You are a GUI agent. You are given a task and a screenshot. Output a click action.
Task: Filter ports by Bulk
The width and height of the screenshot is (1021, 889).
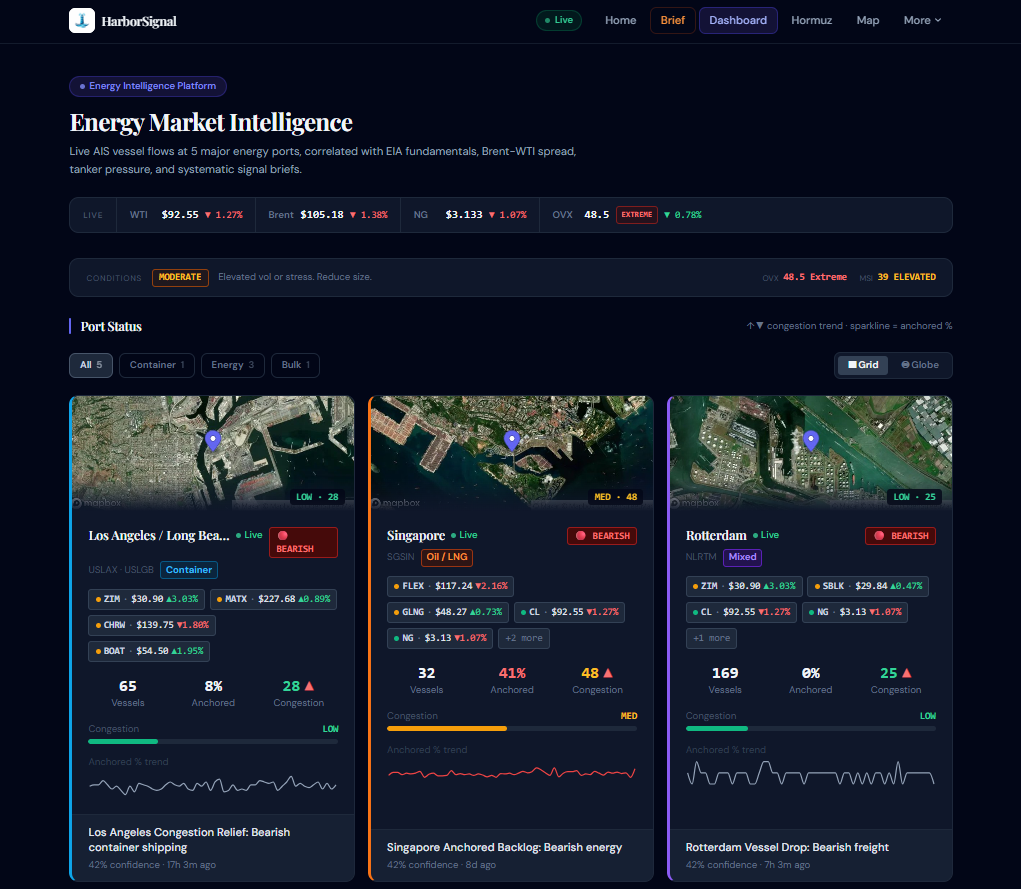[296, 365]
